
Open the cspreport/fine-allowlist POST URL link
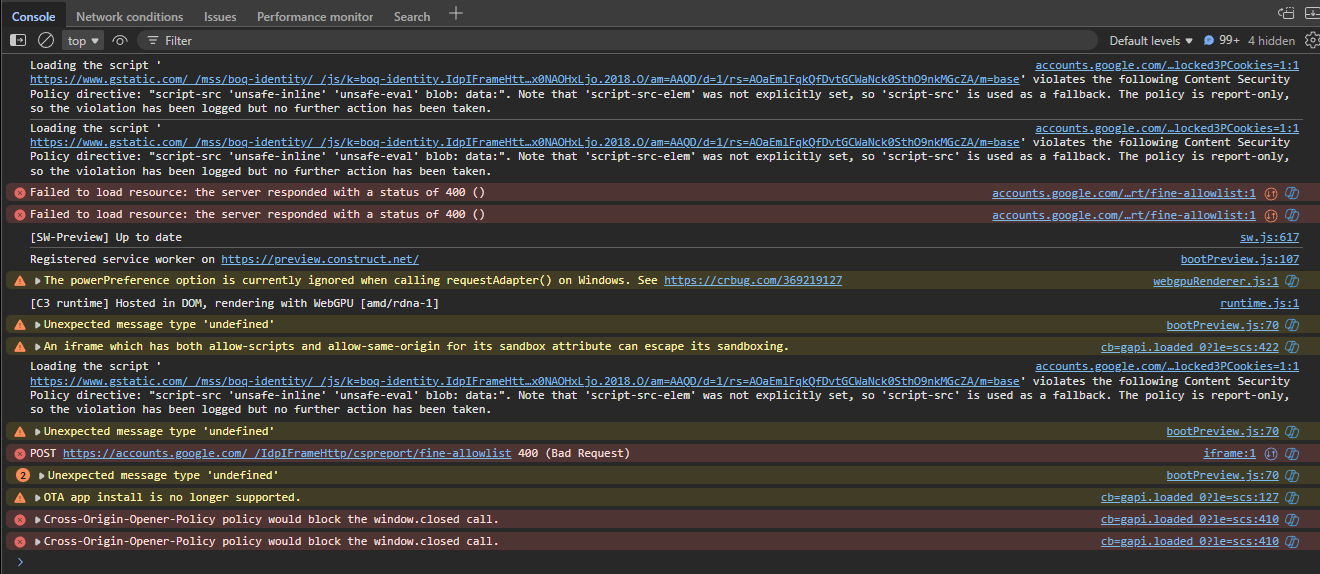click(x=287, y=453)
